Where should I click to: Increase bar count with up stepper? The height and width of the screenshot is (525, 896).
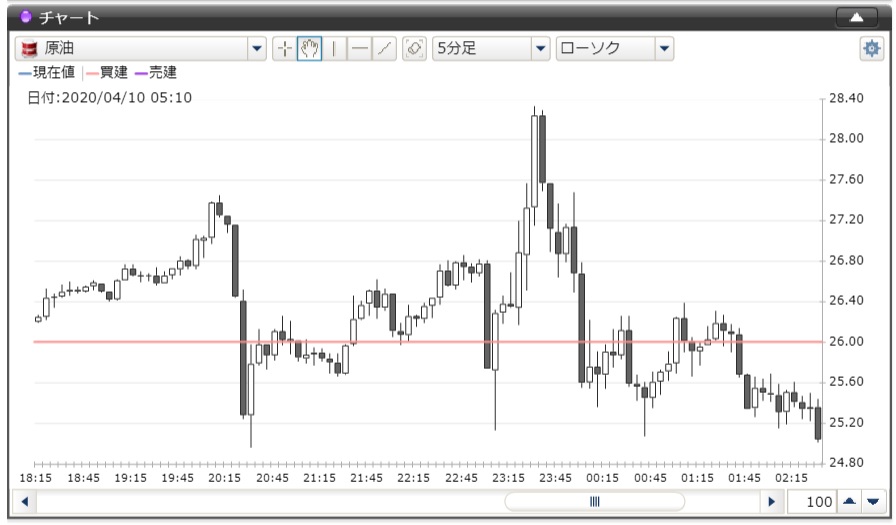click(x=849, y=502)
